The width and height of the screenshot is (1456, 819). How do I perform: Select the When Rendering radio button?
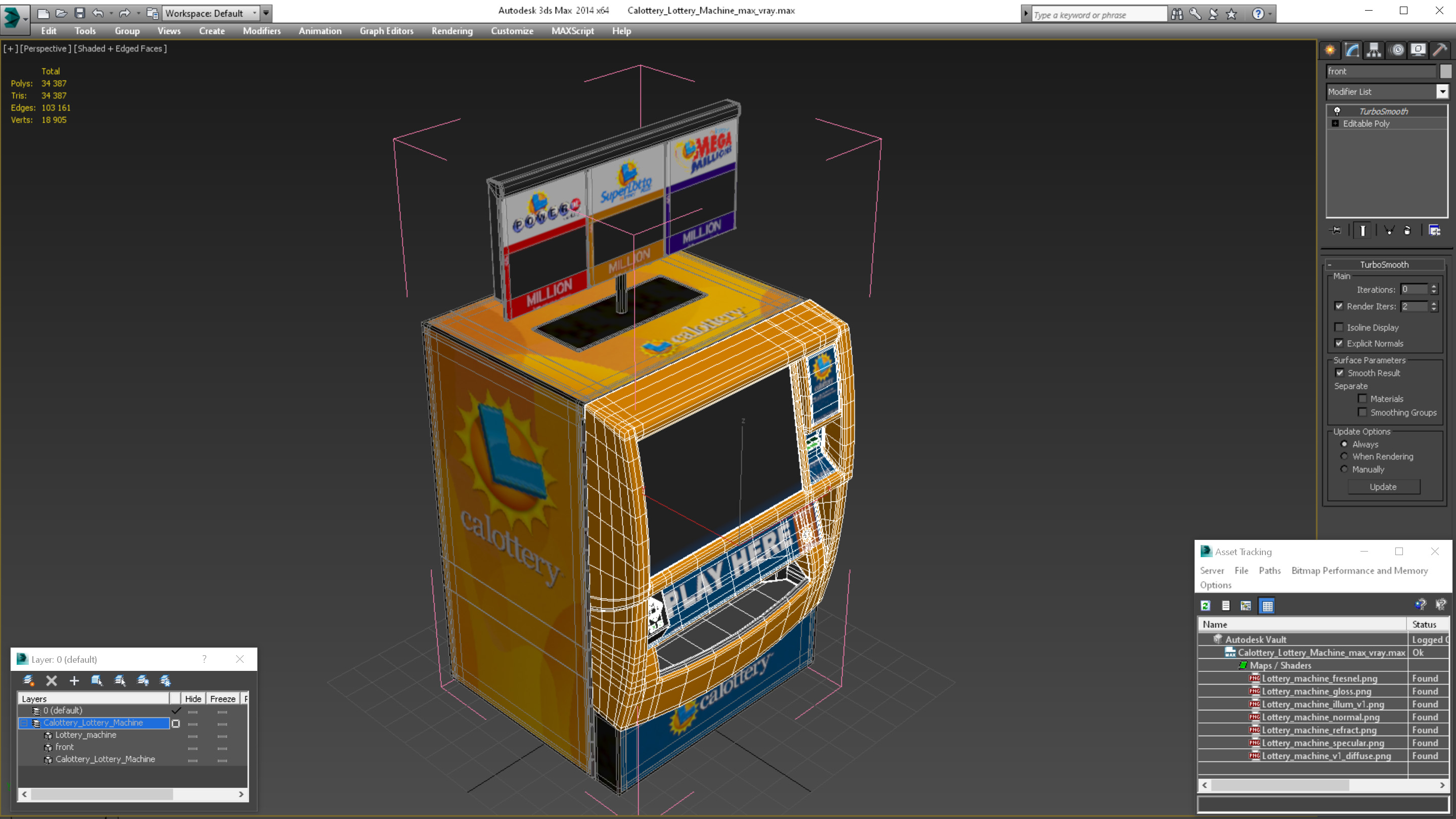[x=1344, y=456]
